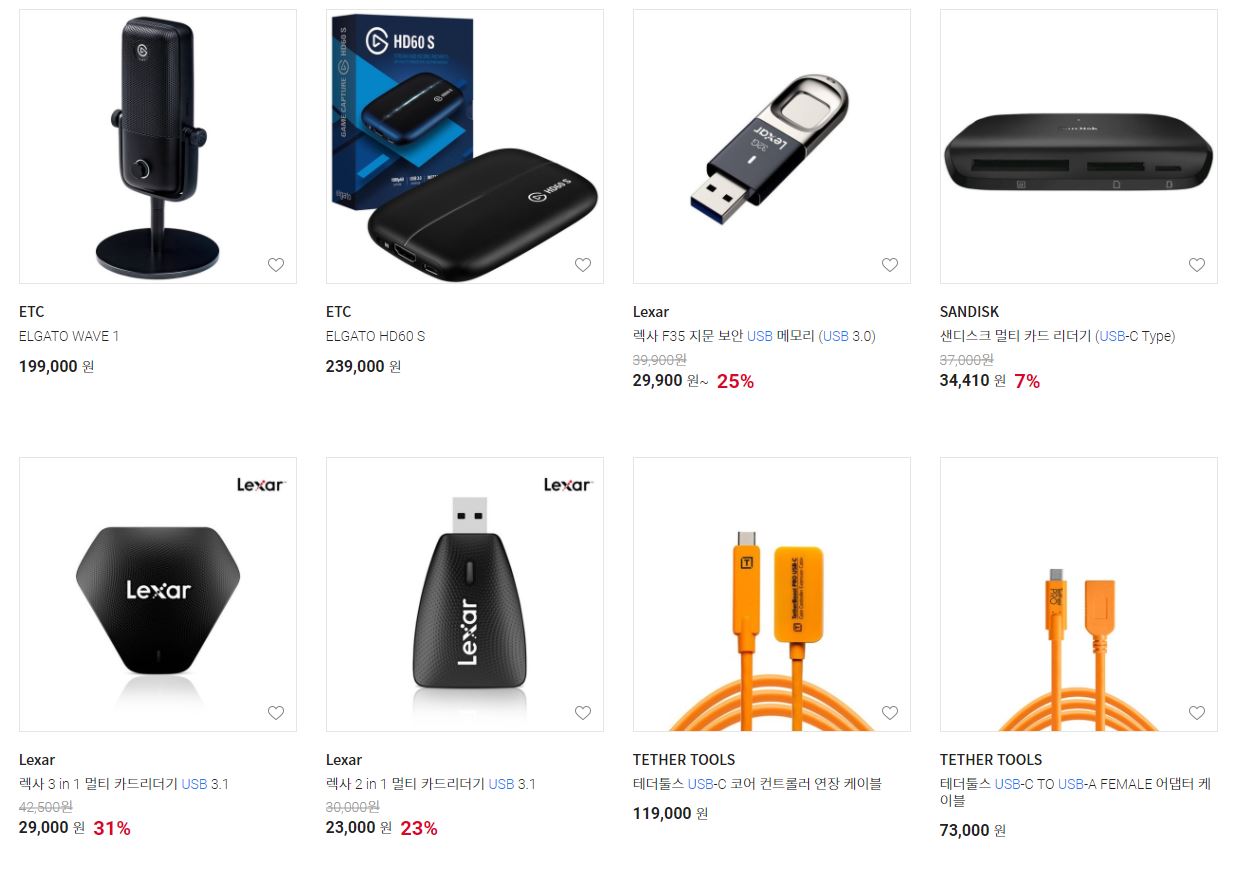The height and width of the screenshot is (874, 1242).
Task: Wishlist the Lexar 3 in 1 card reader
Action: pos(276,713)
